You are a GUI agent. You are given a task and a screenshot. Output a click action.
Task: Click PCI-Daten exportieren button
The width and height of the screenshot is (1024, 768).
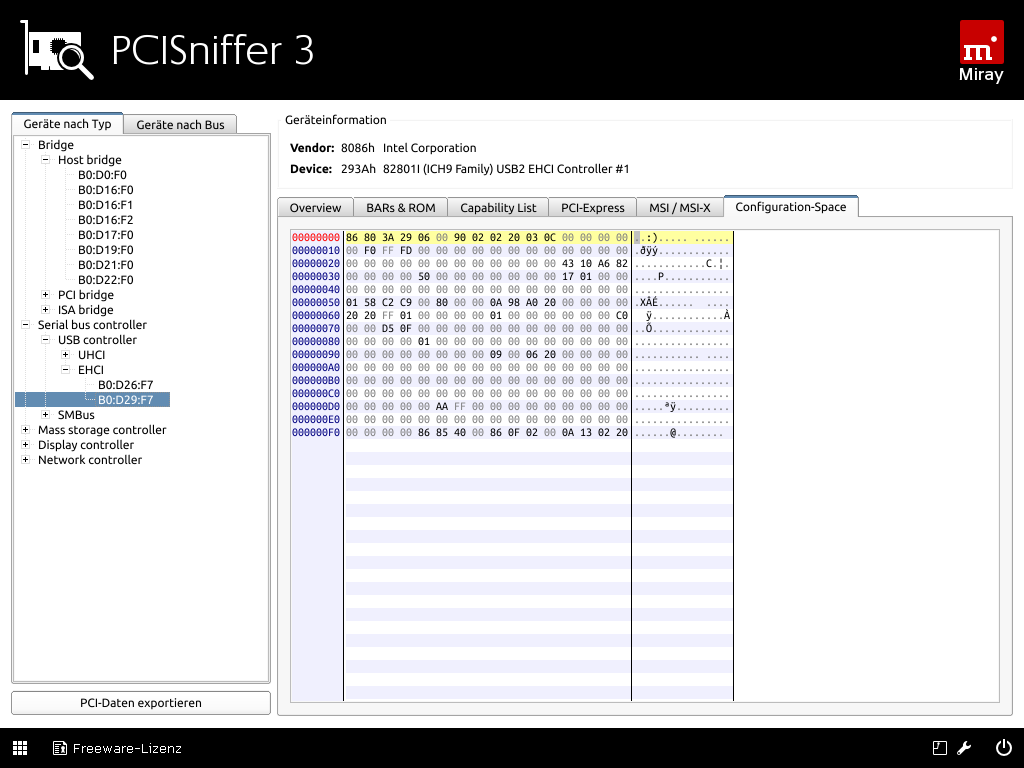[x=141, y=703]
